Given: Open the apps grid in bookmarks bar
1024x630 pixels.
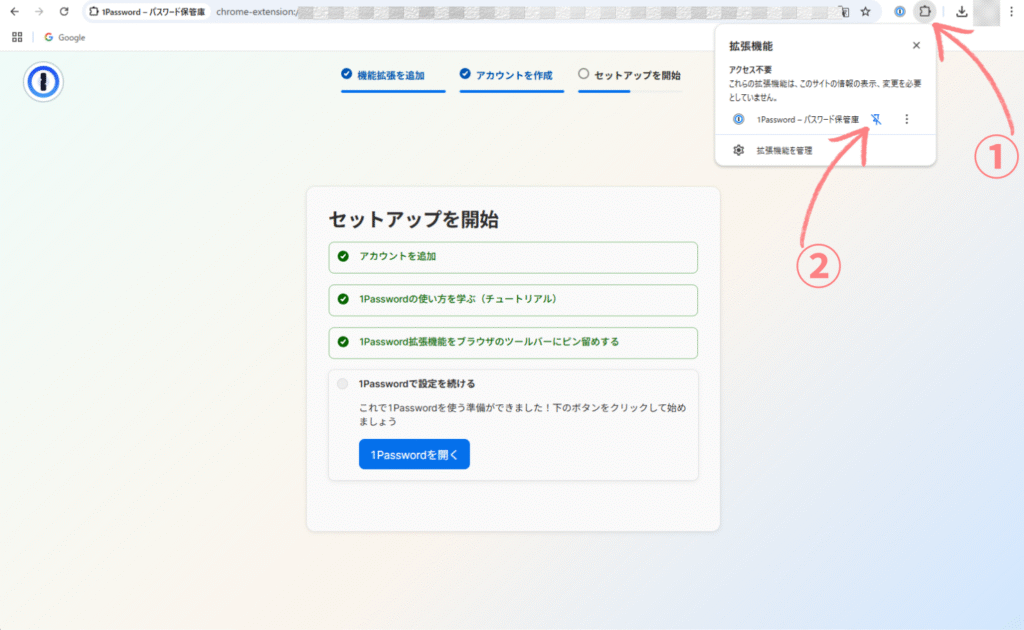Looking at the screenshot, I should click(x=17, y=37).
